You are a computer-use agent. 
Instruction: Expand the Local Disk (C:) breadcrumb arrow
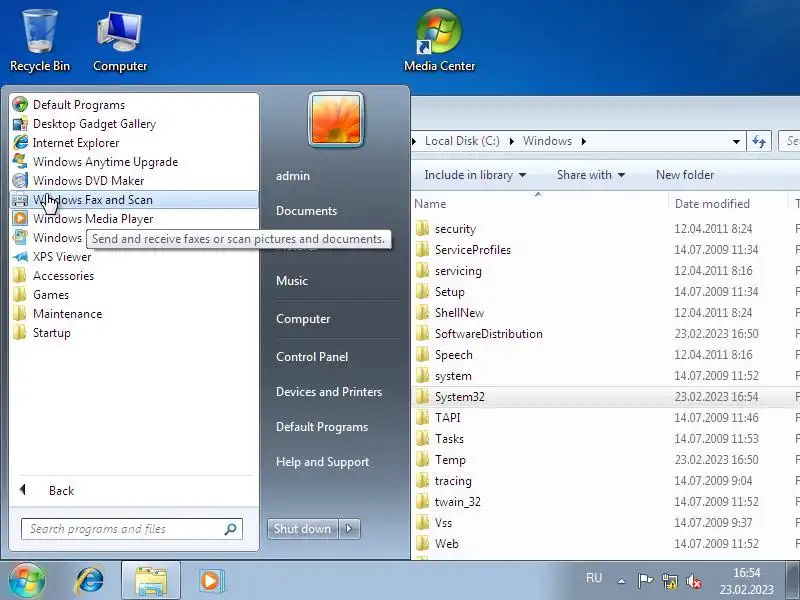point(511,141)
